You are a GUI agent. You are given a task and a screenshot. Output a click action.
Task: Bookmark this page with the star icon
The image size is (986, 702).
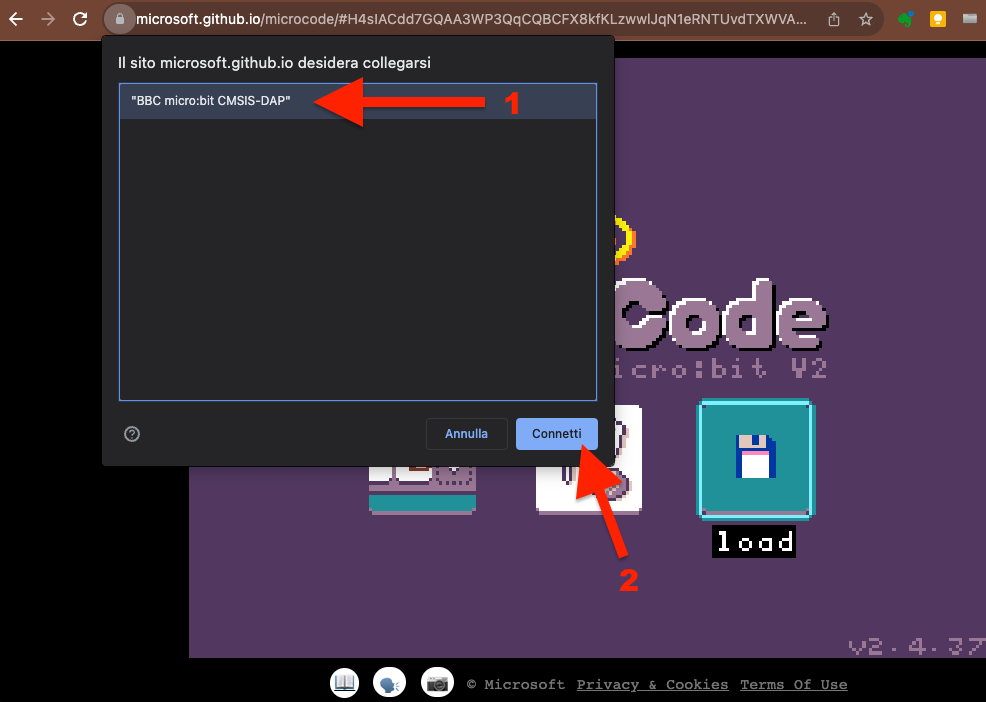(866, 19)
